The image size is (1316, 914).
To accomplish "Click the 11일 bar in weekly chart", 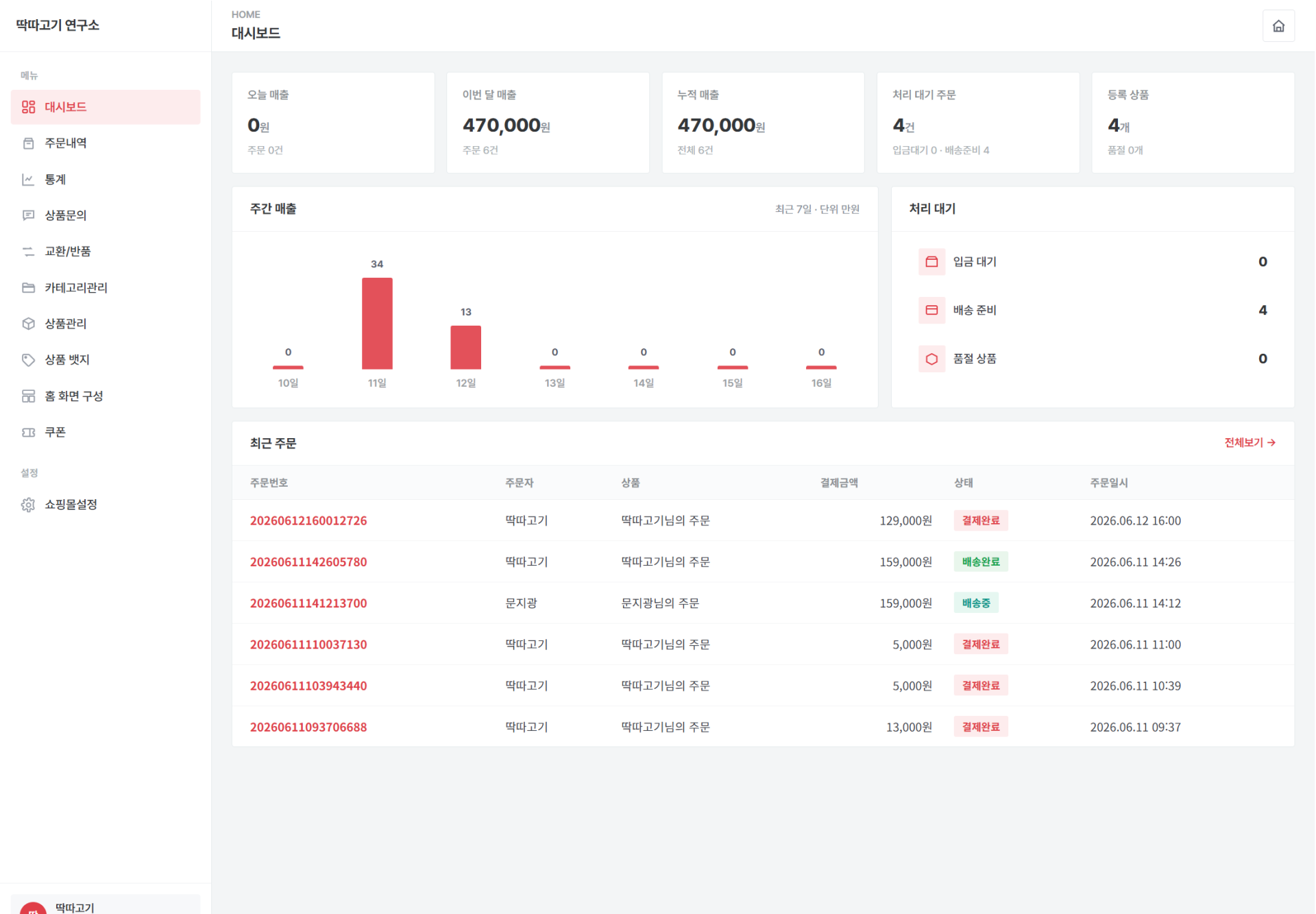I will (377, 324).
